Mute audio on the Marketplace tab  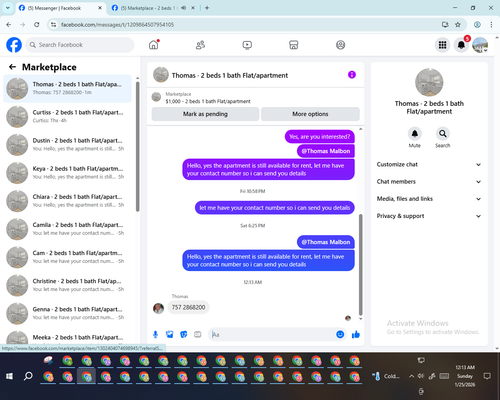tap(184, 8)
